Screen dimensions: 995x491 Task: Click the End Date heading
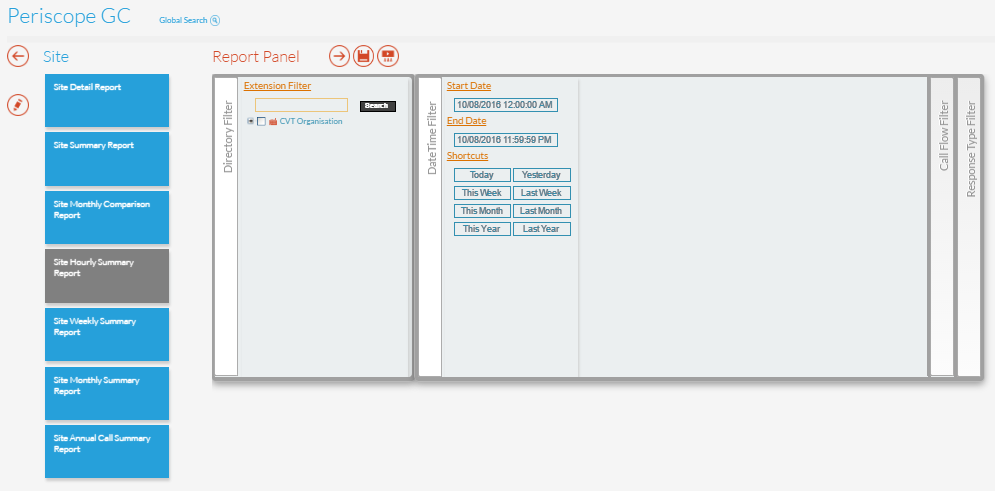point(466,121)
